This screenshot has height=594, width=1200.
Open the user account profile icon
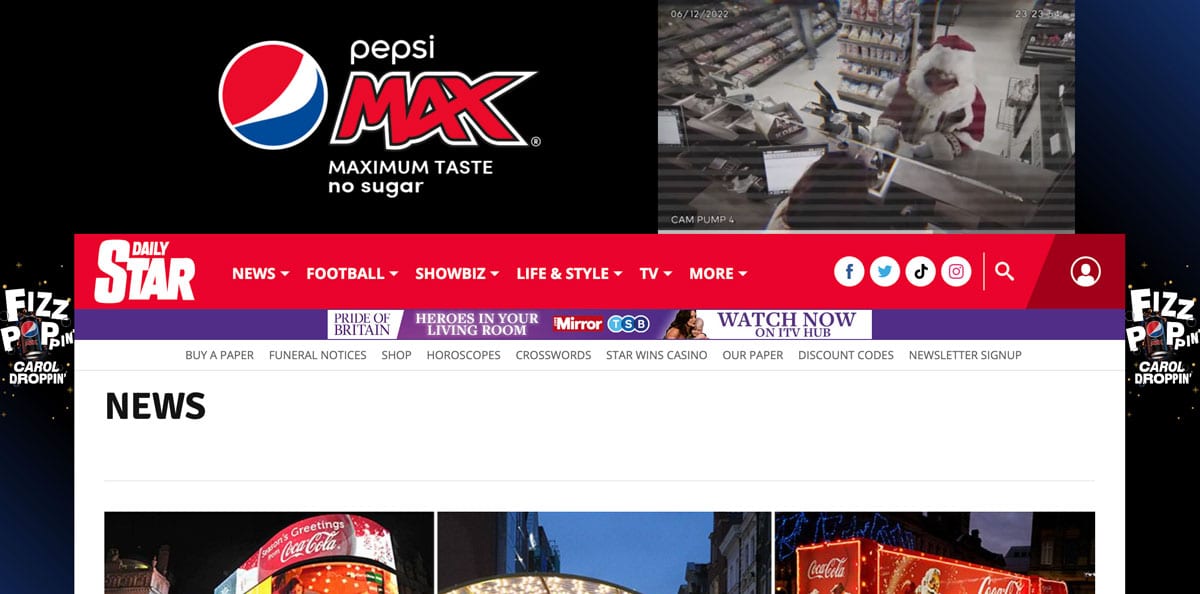click(1085, 271)
